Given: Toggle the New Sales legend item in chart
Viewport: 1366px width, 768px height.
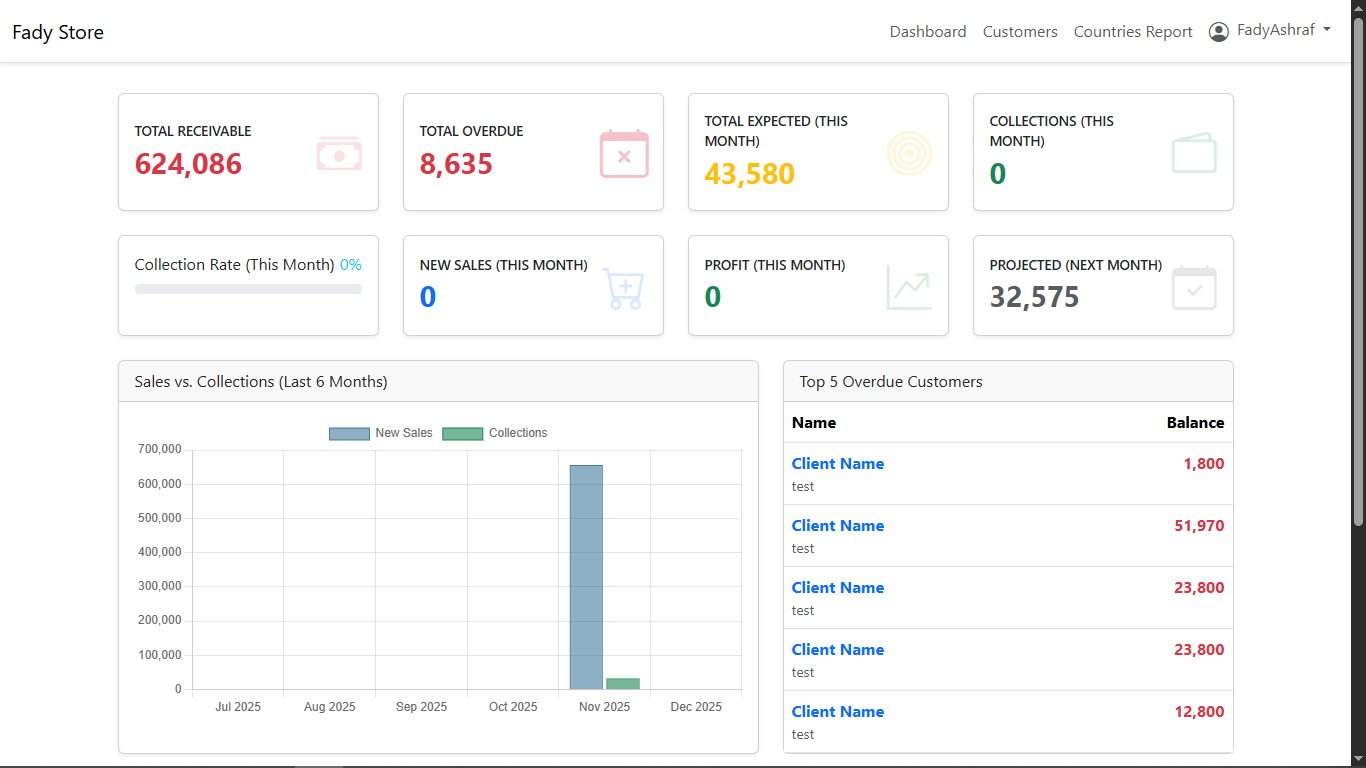Looking at the screenshot, I should point(381,433).
